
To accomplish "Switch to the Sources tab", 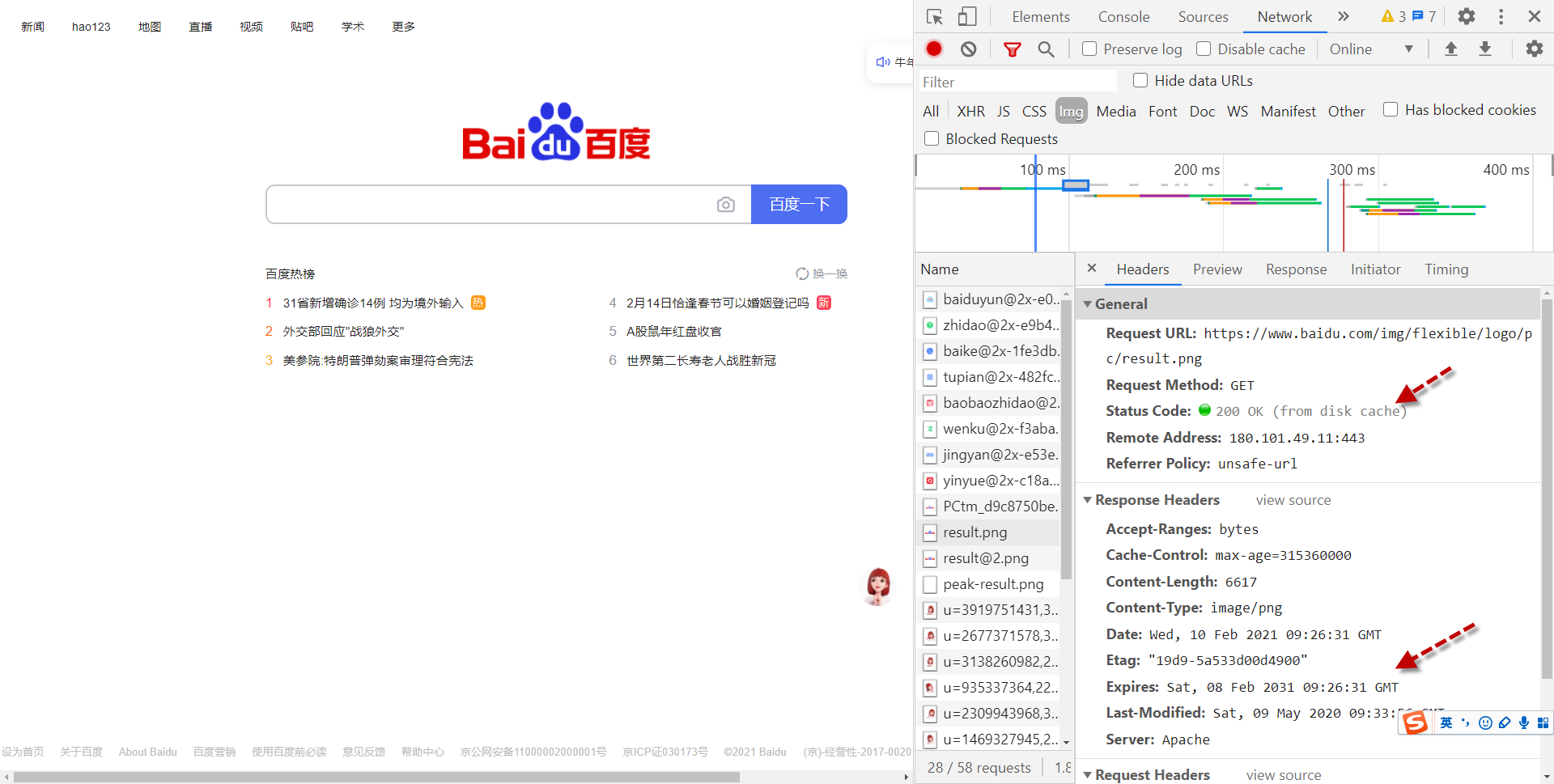I will [1203, 17].
